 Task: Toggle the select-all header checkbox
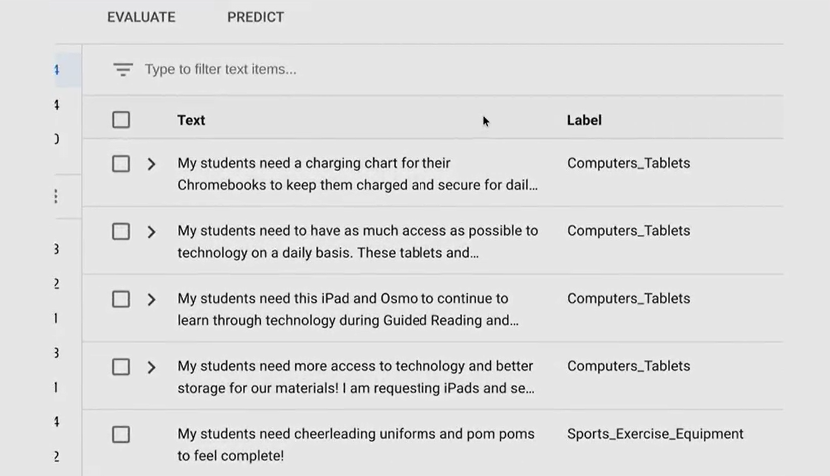[121, 120]
